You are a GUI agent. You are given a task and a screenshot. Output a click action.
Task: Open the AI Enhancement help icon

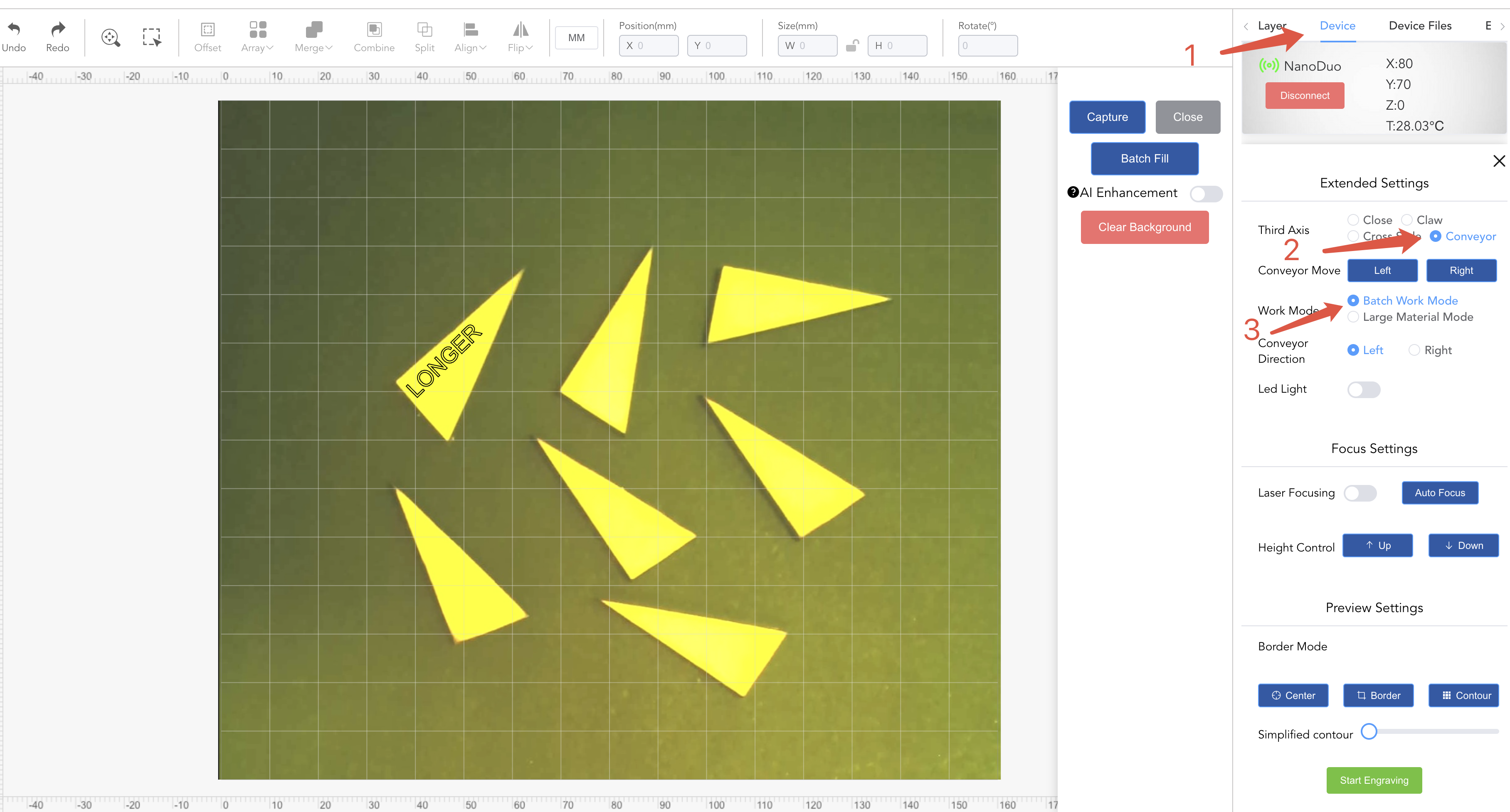[1073, 192]
